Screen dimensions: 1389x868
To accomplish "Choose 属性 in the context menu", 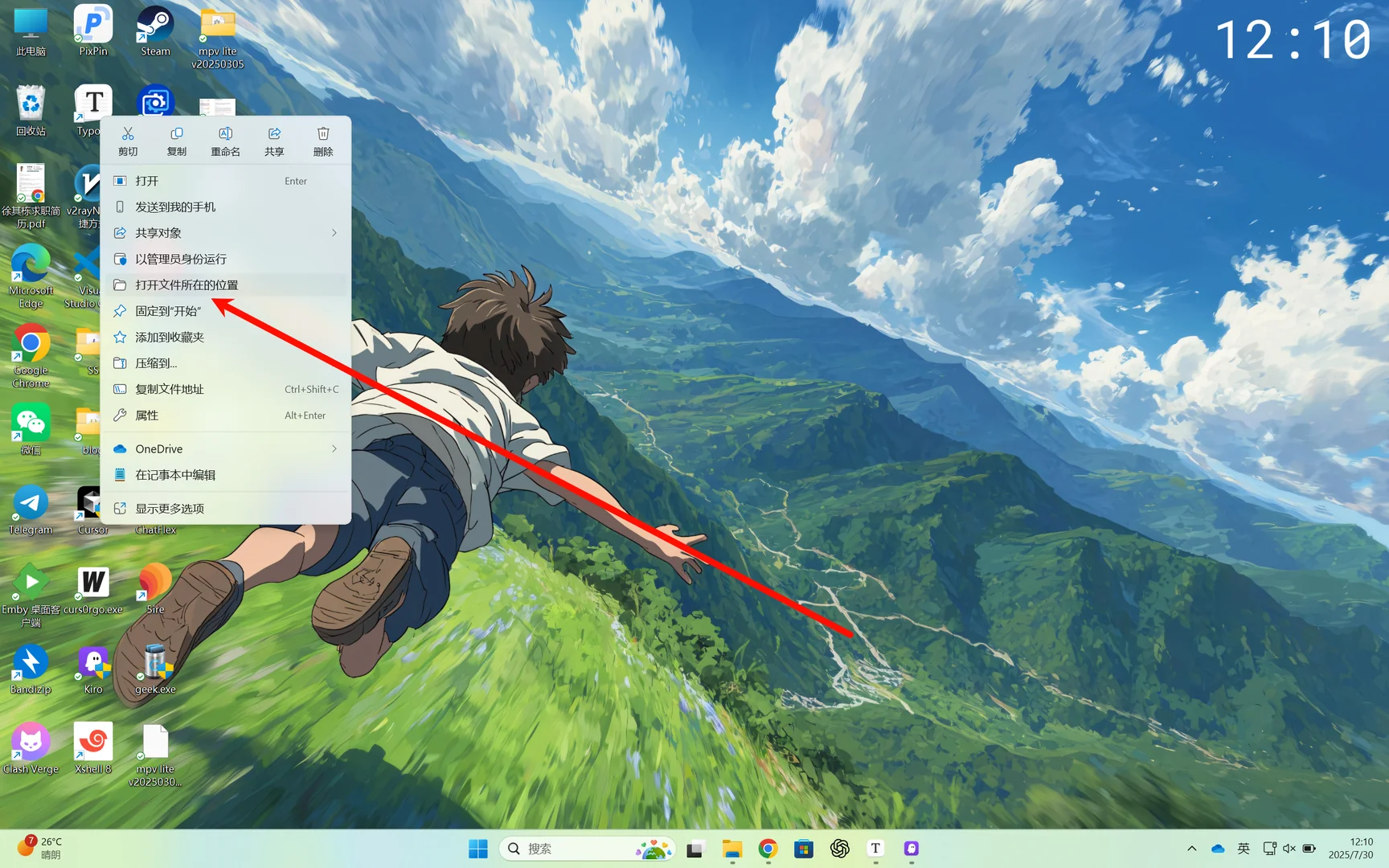I will click(147, 416).
